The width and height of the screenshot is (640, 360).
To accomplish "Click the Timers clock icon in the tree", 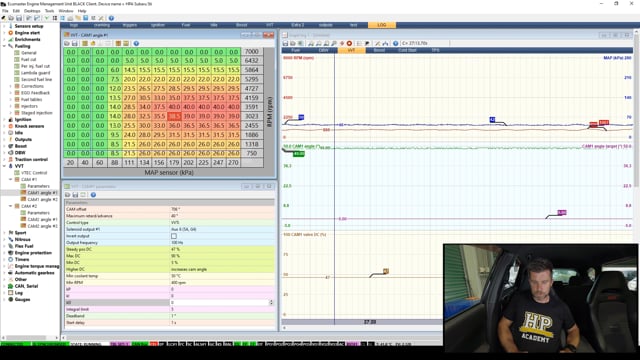I will click(11, 259).
